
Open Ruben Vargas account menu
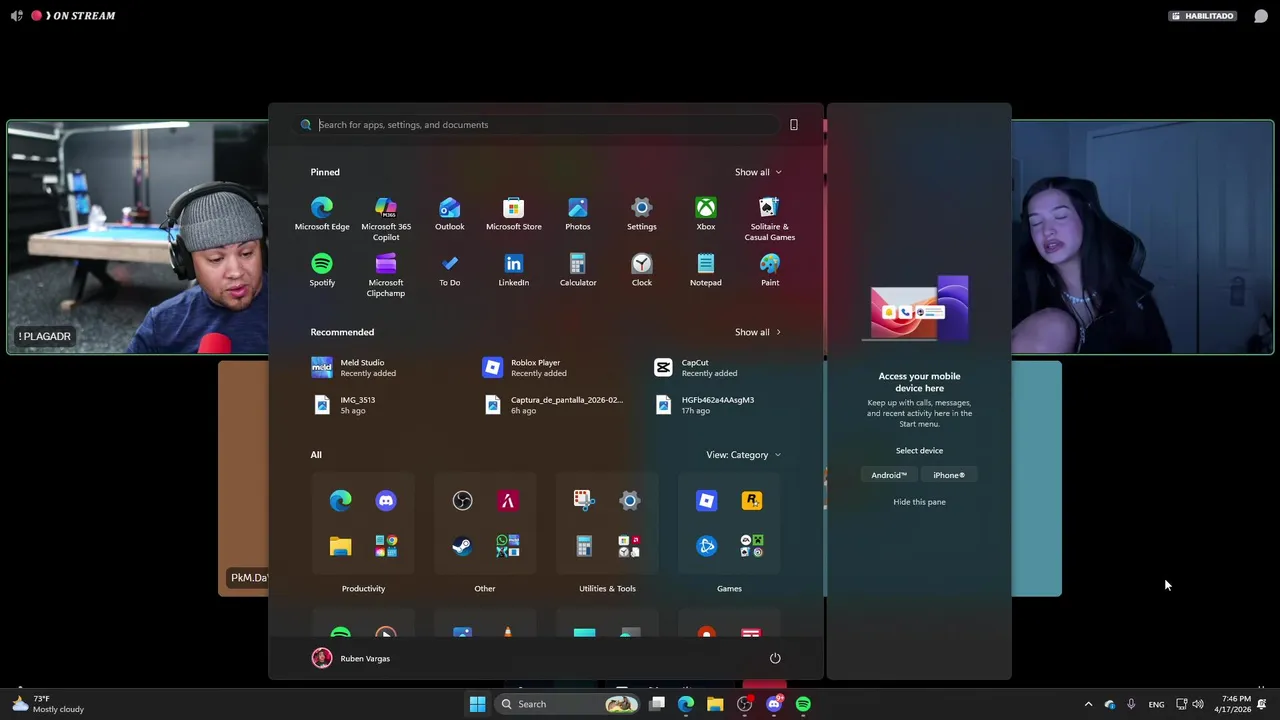tap(351, 658)
